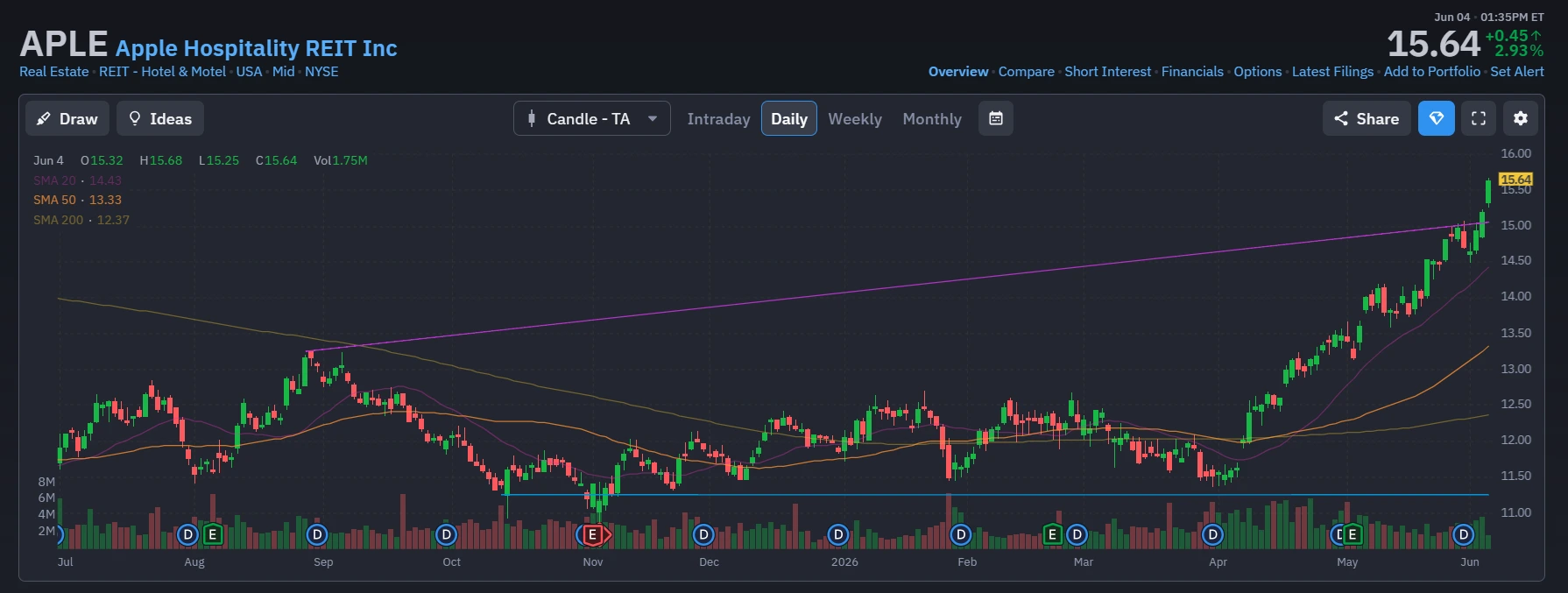The width and height of the screenshot is (1568, 593).
Task: Open the Ideas lightbulb button
Action: (160, 118)
